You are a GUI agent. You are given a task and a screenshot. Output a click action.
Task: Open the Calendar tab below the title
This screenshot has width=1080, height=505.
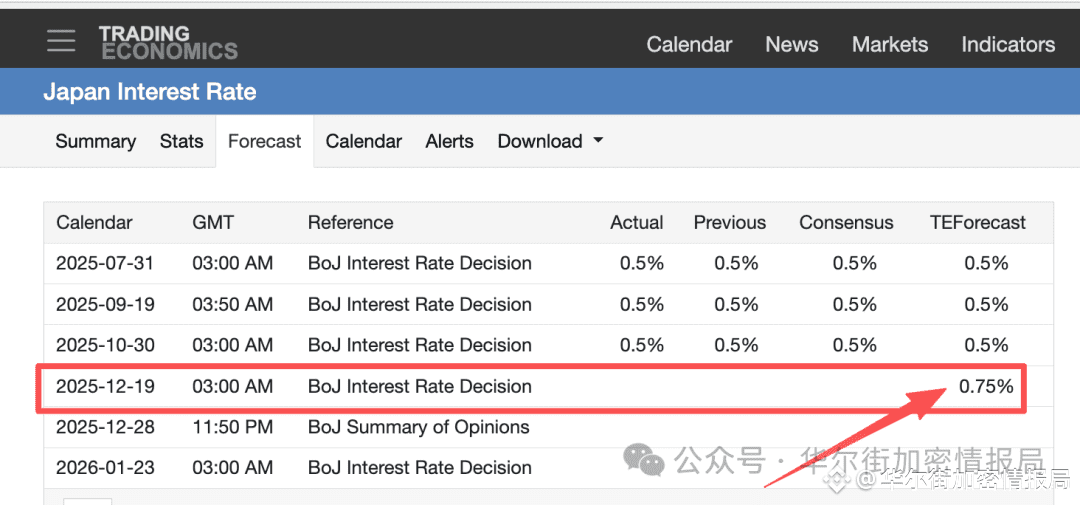coord(363,141)
